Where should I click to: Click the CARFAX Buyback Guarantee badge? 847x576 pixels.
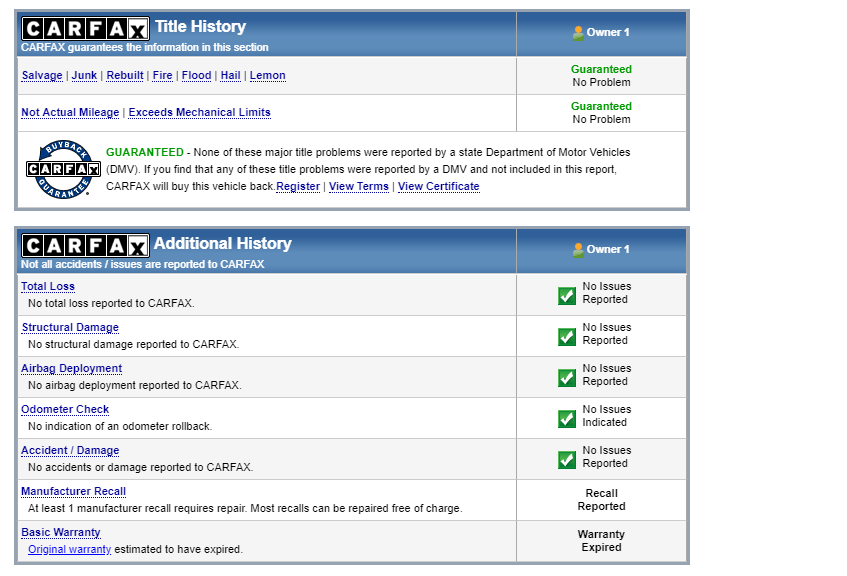click(x=63, y=169)
